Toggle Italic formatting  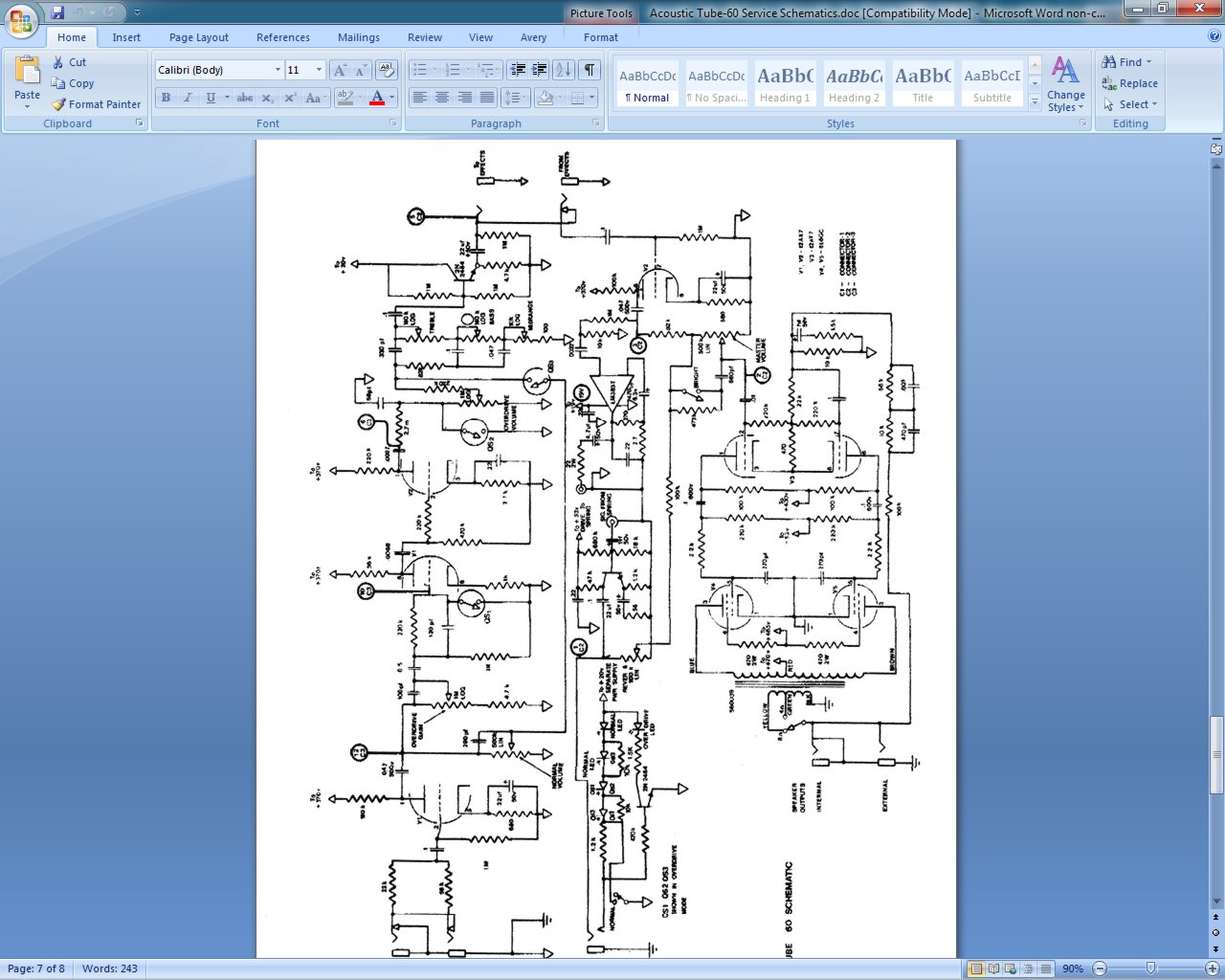coord(188,98)
